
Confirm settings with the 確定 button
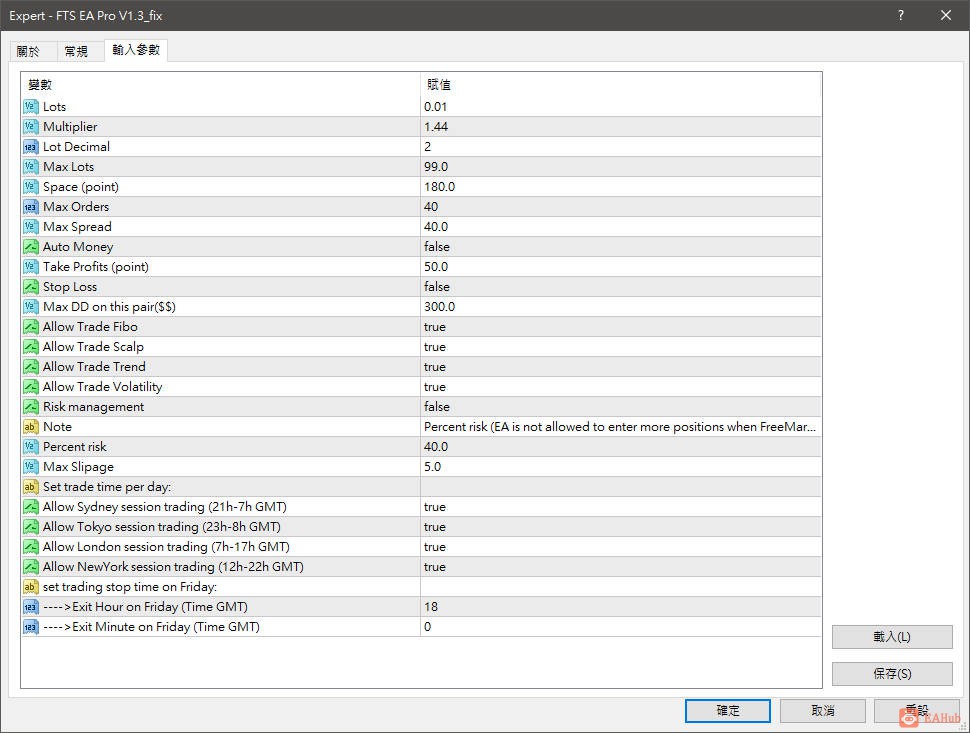728,711
